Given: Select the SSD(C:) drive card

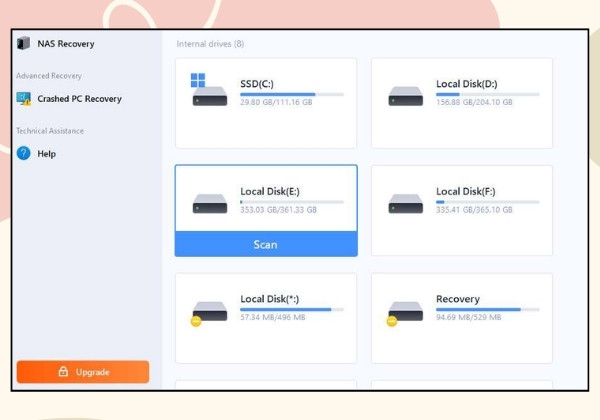Looking at the screenshot, I should (266, 103).
